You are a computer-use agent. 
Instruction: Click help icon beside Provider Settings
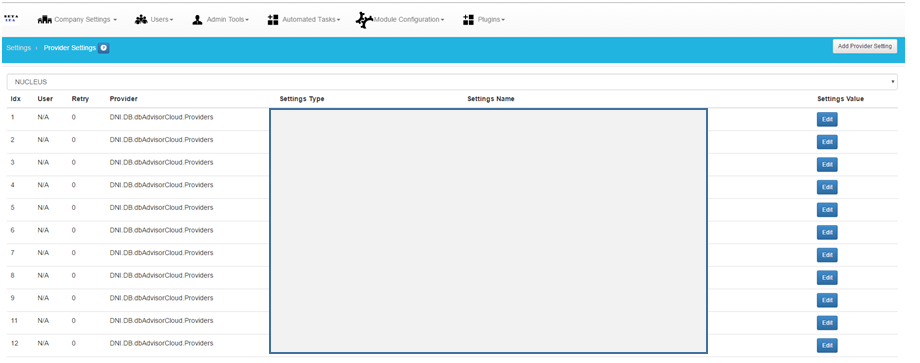click(x=104, y=48)
